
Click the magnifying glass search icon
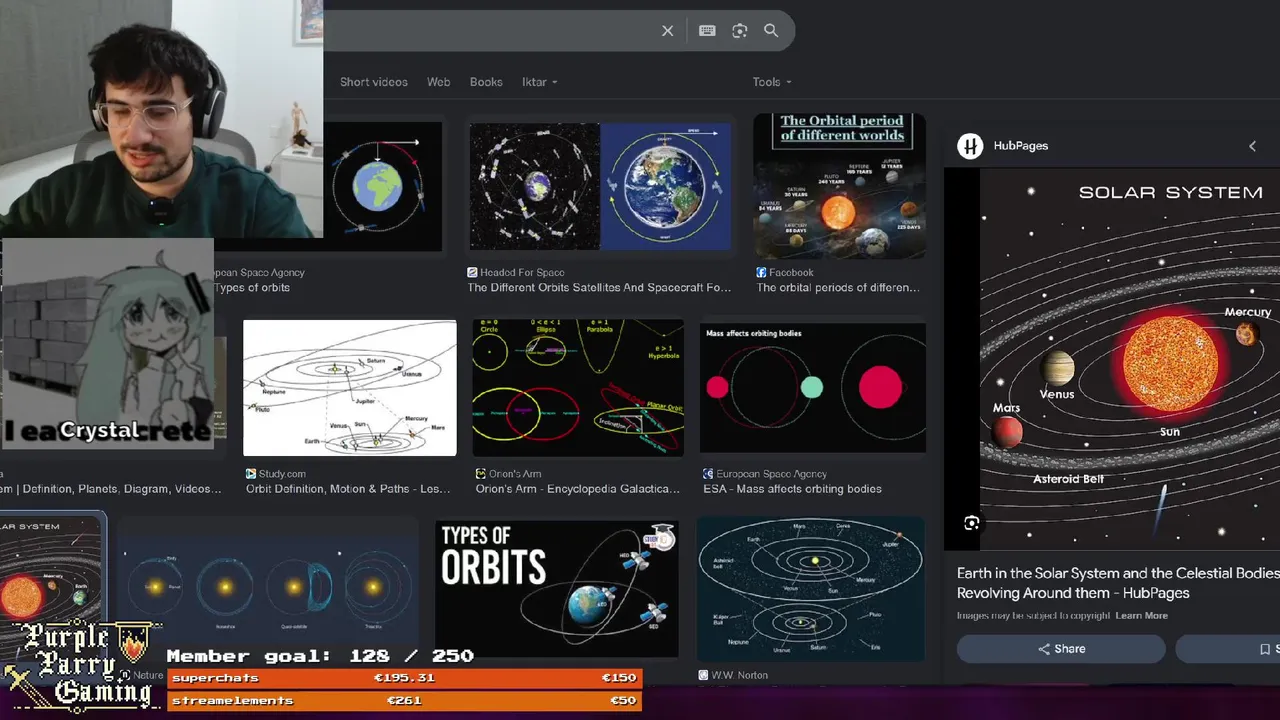771,31
